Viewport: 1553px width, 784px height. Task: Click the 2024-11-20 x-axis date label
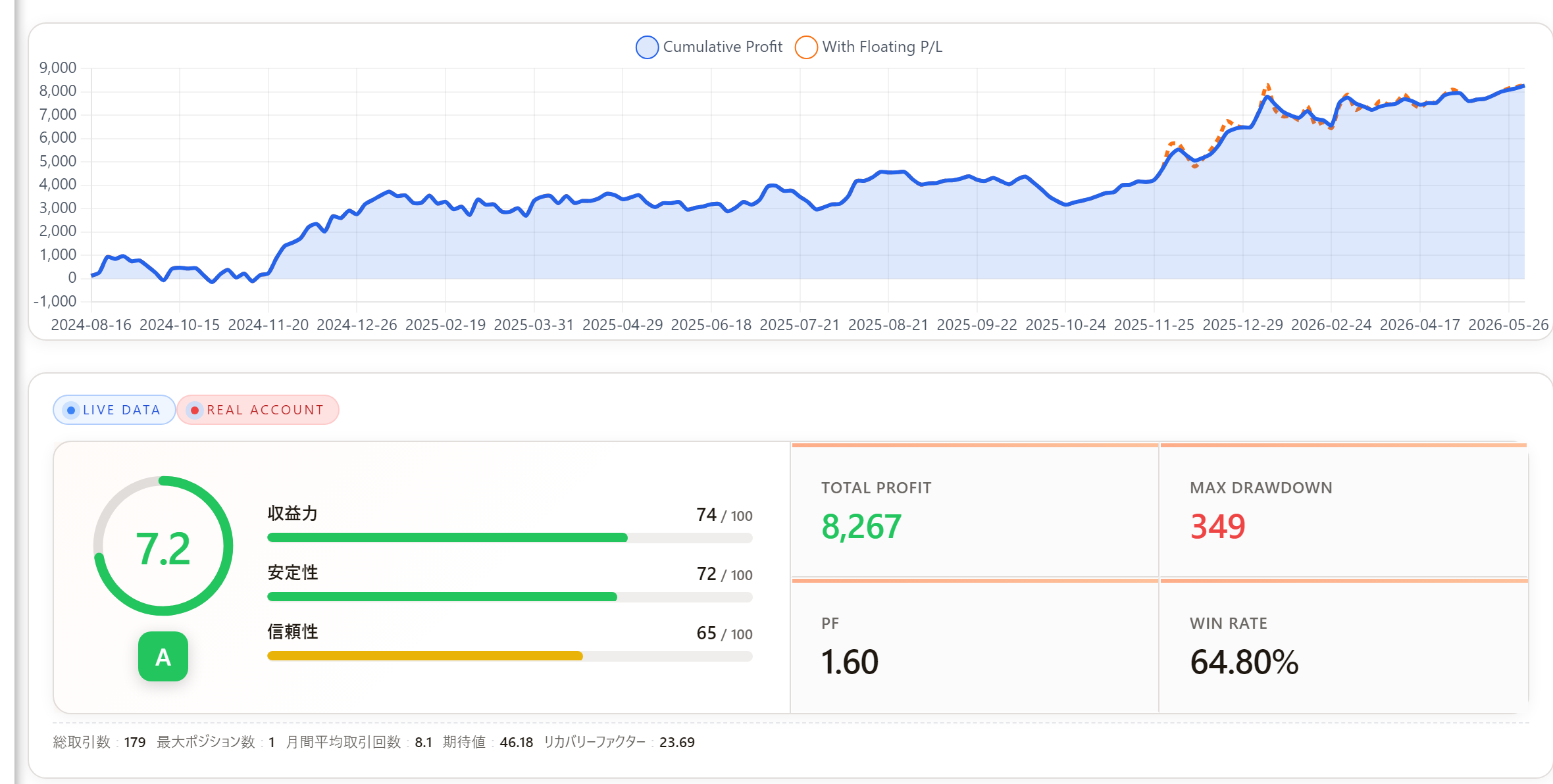coord(268,325)
